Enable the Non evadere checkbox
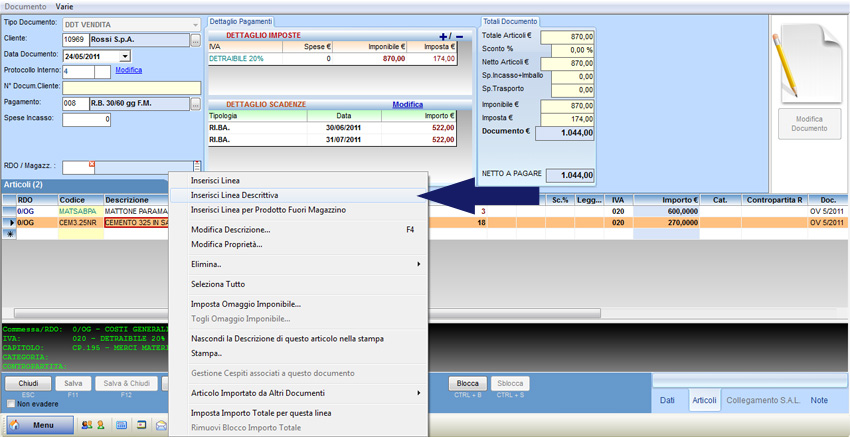The height and width of the screenshot is (437, 850). (9, 403)
